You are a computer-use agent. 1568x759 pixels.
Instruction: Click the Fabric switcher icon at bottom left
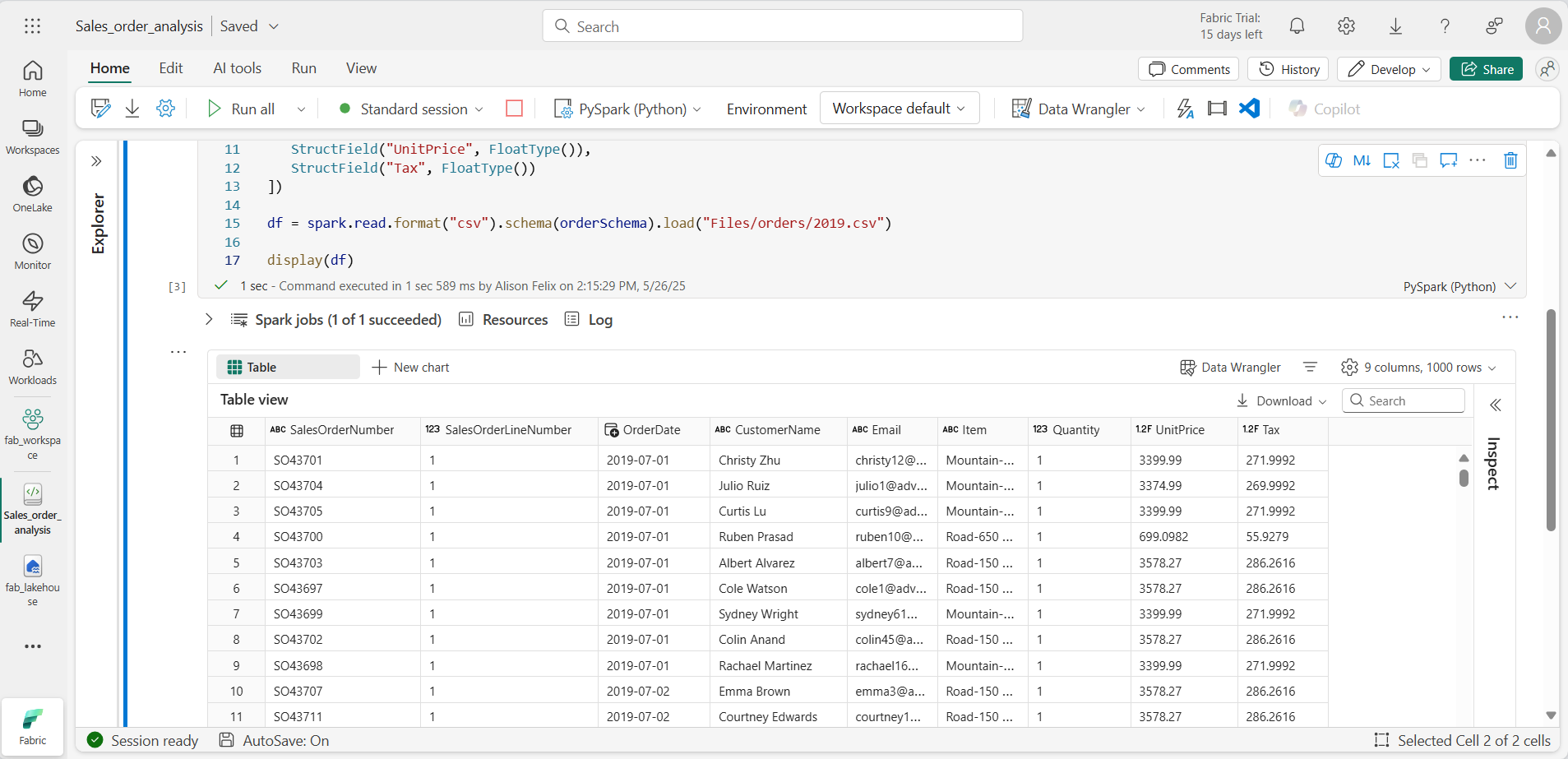[33, 725]
